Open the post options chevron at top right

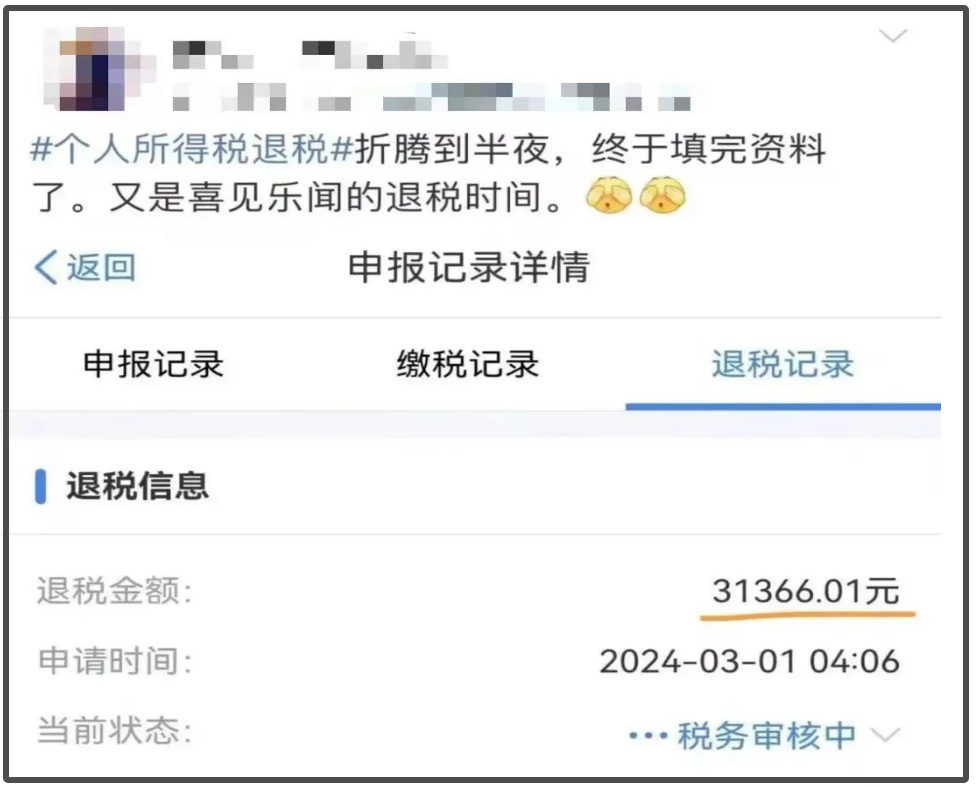[892, 36]
